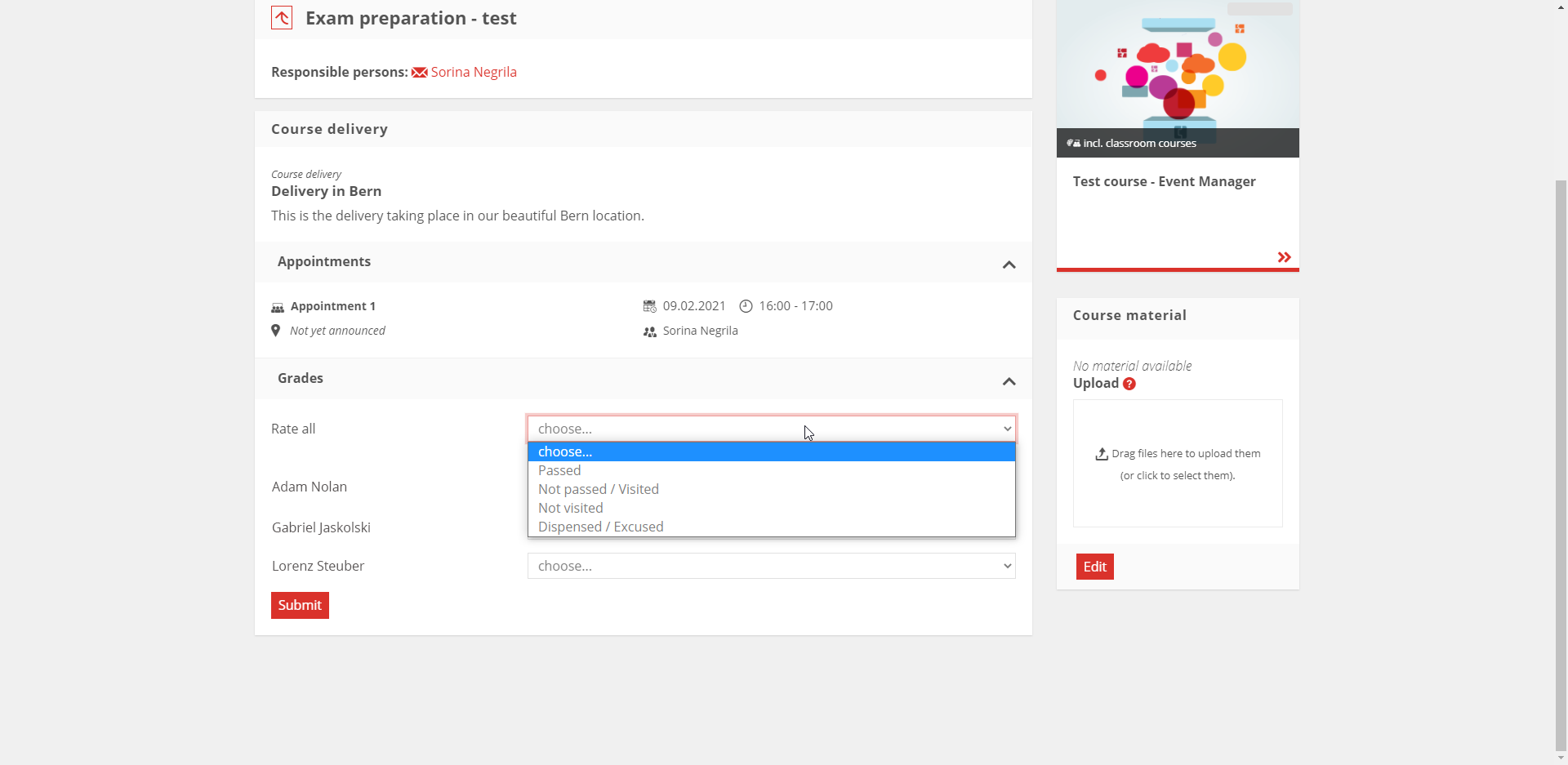Close the Rate all dropdown
This screenshot has height=765, width=1568.
point(771,429)
